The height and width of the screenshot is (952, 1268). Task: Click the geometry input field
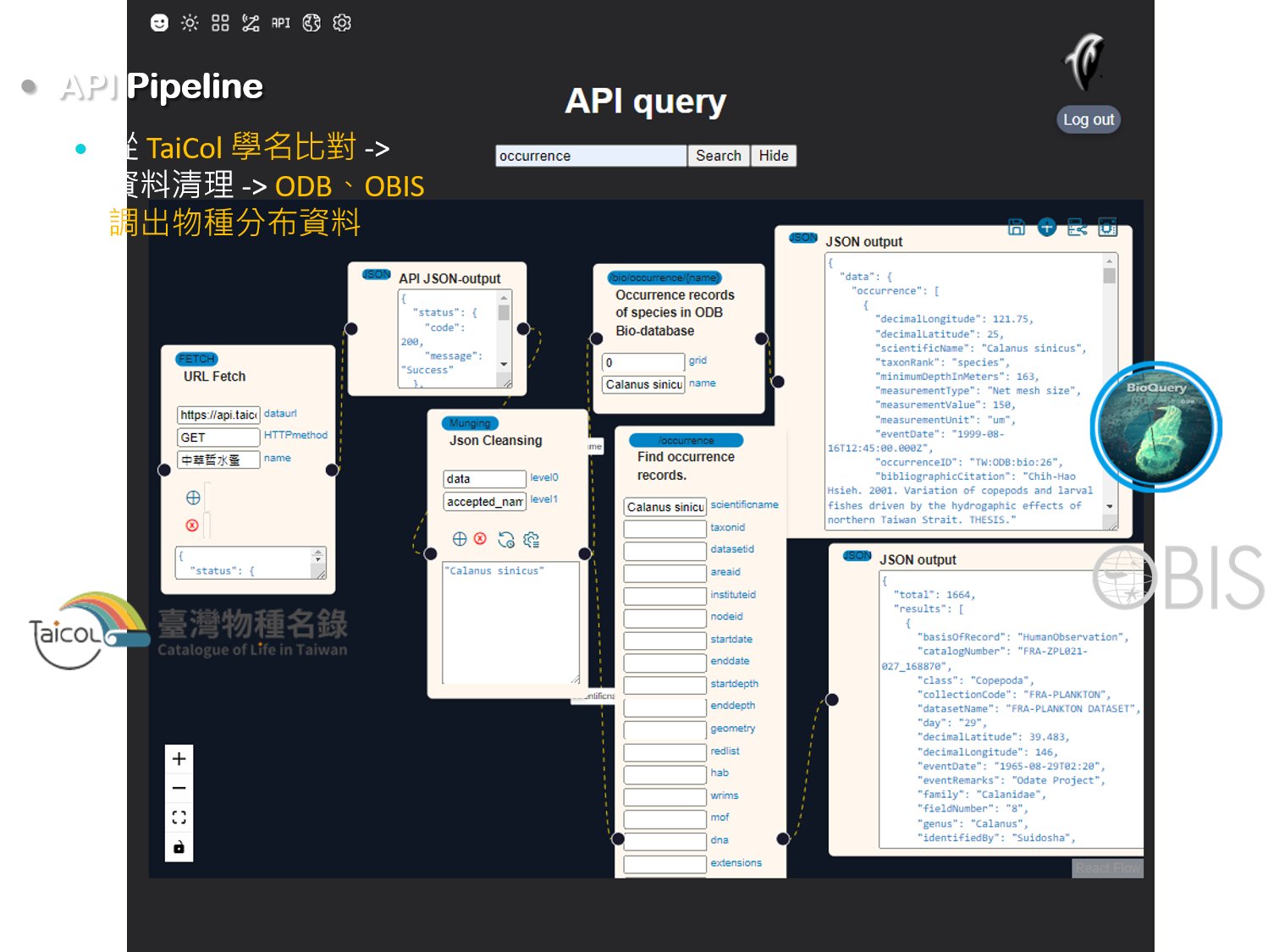tap(664, 729)
